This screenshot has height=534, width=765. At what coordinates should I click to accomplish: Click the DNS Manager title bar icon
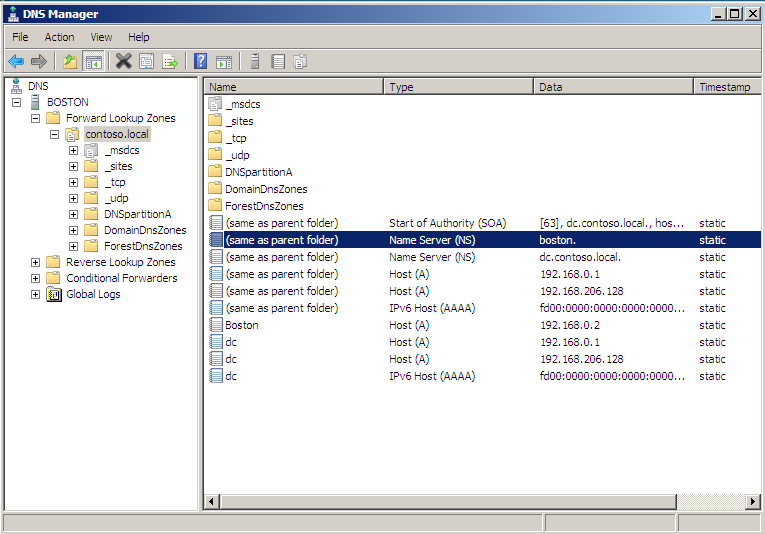[x=13, y=14]
